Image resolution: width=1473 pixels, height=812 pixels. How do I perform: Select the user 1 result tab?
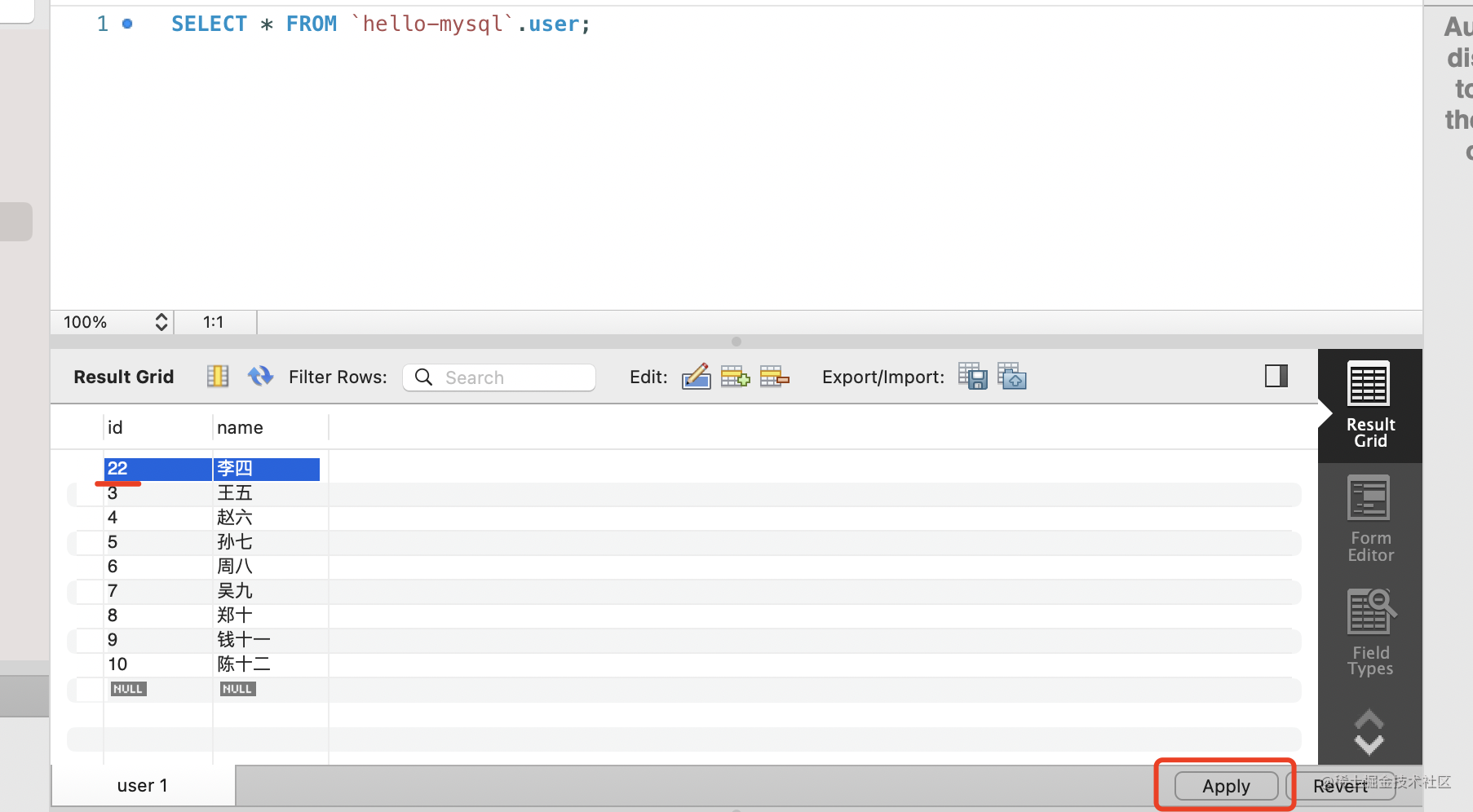click(143, 786)
